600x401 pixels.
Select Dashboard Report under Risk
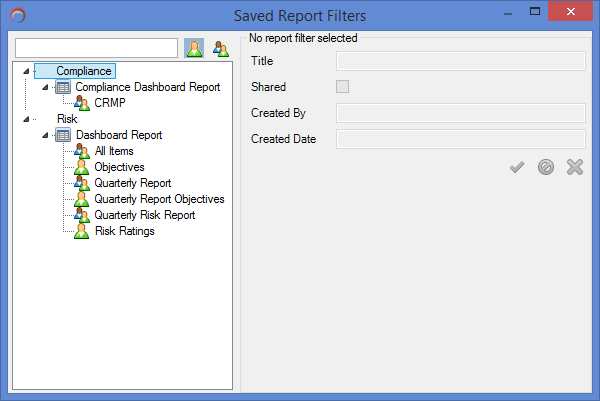click(119, 135)
